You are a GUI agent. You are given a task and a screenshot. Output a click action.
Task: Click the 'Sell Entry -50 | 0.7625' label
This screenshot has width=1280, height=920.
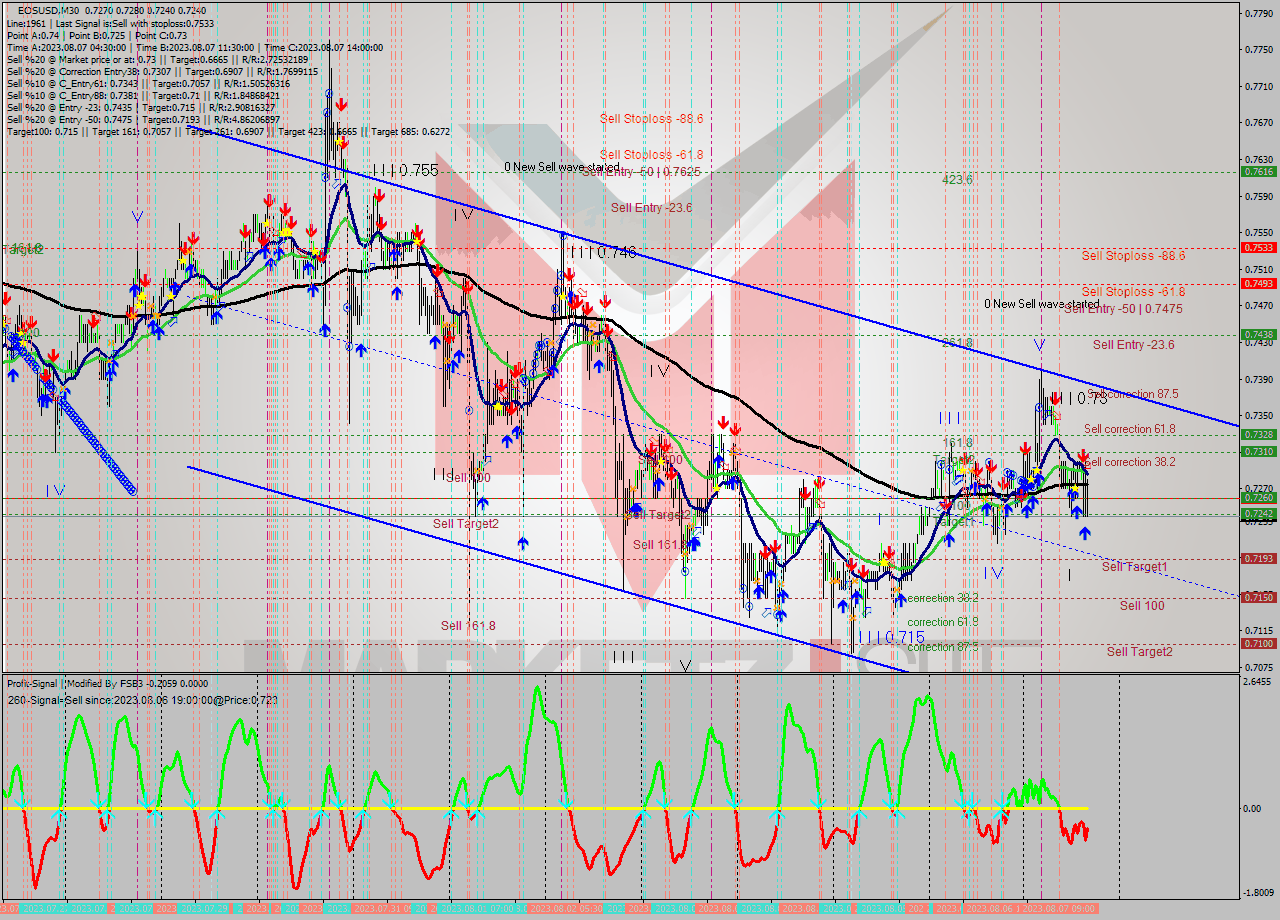(x=641, y=172)
